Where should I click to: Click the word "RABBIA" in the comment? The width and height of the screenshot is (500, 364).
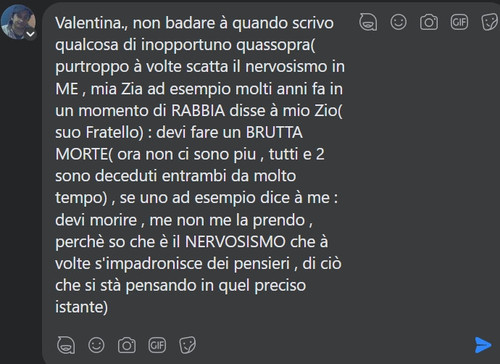[x=198, y=111]
